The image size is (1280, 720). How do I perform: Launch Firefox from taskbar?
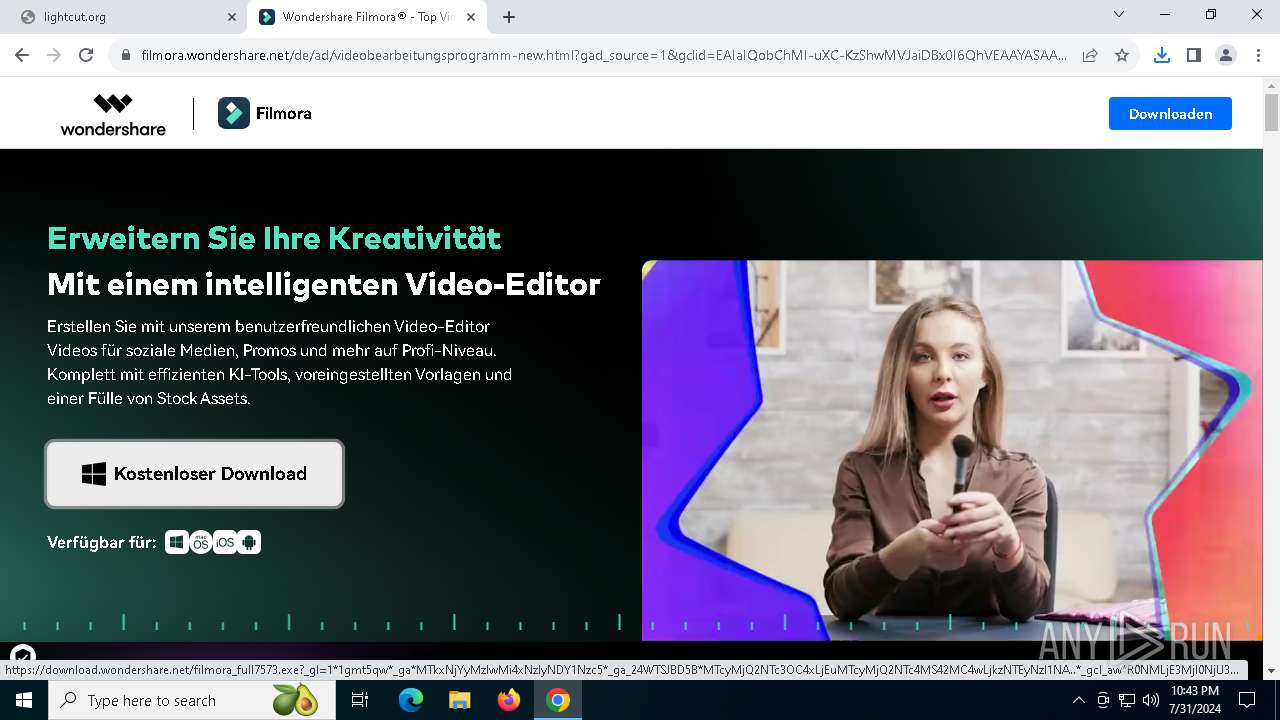pyautogui.click(x=509, y=700)
